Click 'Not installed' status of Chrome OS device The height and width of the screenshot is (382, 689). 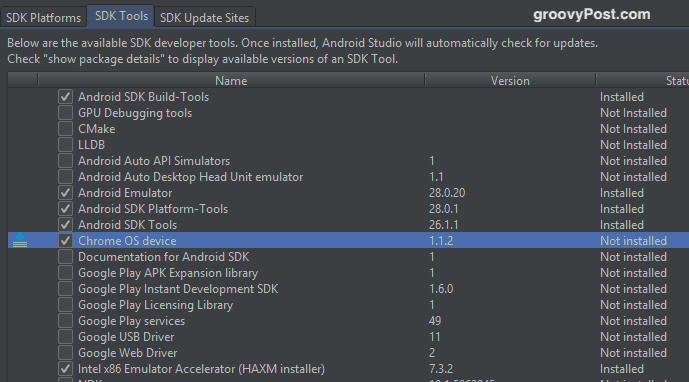coord(634,241)
